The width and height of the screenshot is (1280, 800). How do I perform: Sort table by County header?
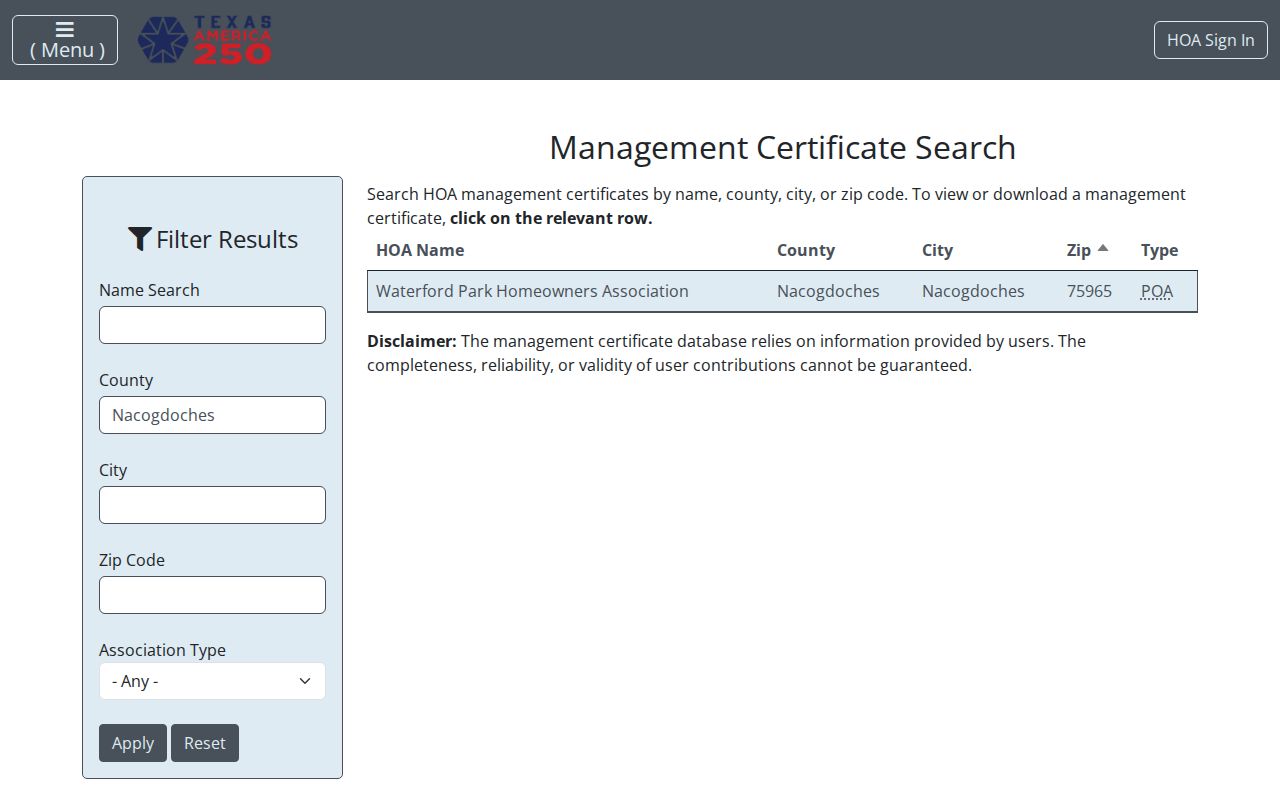[806, 250]
